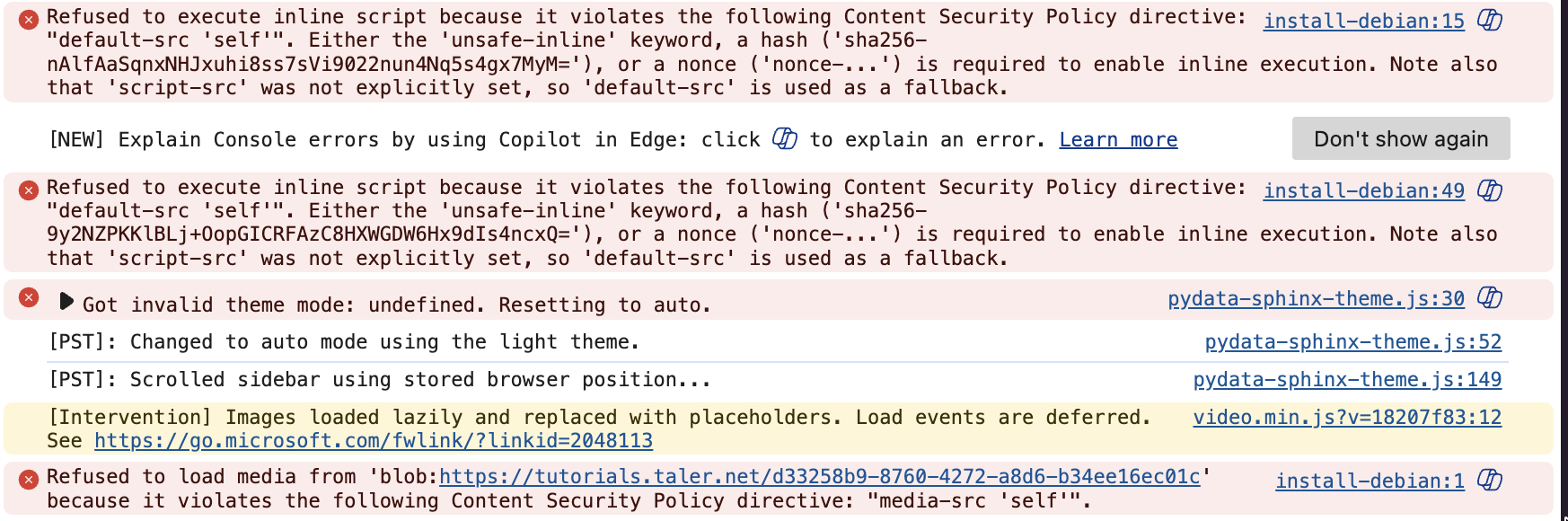This screenshot has height=521, width=1568.
Task: Follow the go.microsoft.com fwlink URL
Action: click(374, 441)
